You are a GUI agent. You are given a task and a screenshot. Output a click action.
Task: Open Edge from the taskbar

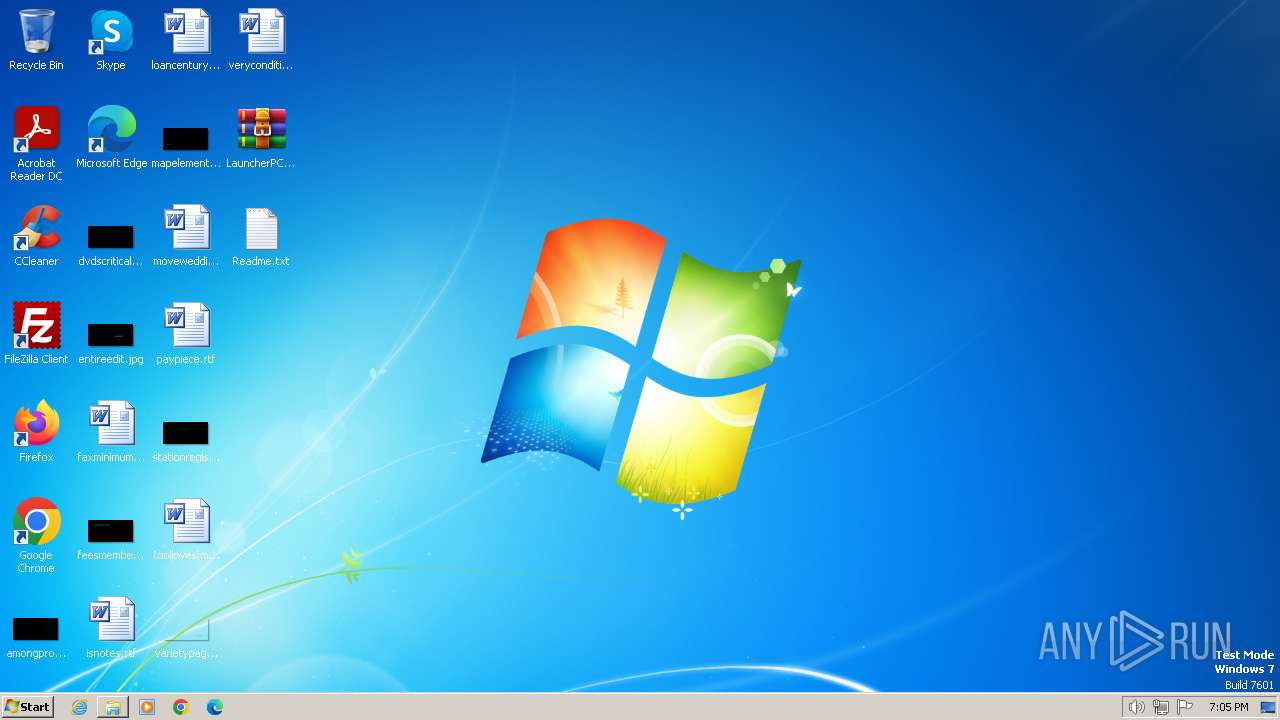coord(215,707)
